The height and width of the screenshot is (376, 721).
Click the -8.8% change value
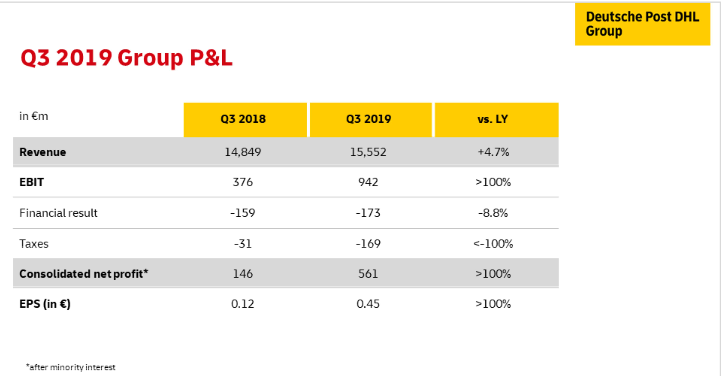coord(493,213)
